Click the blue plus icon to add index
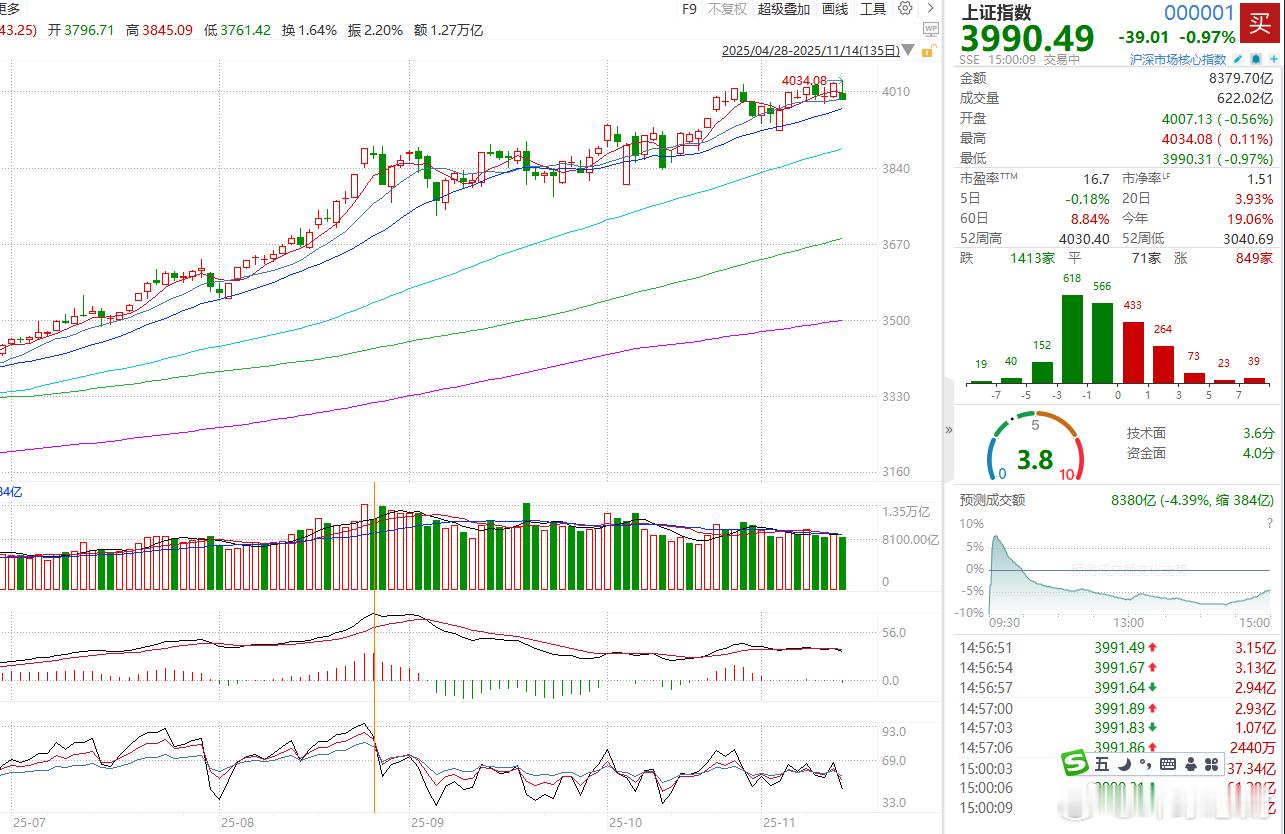 (1274, 59)
